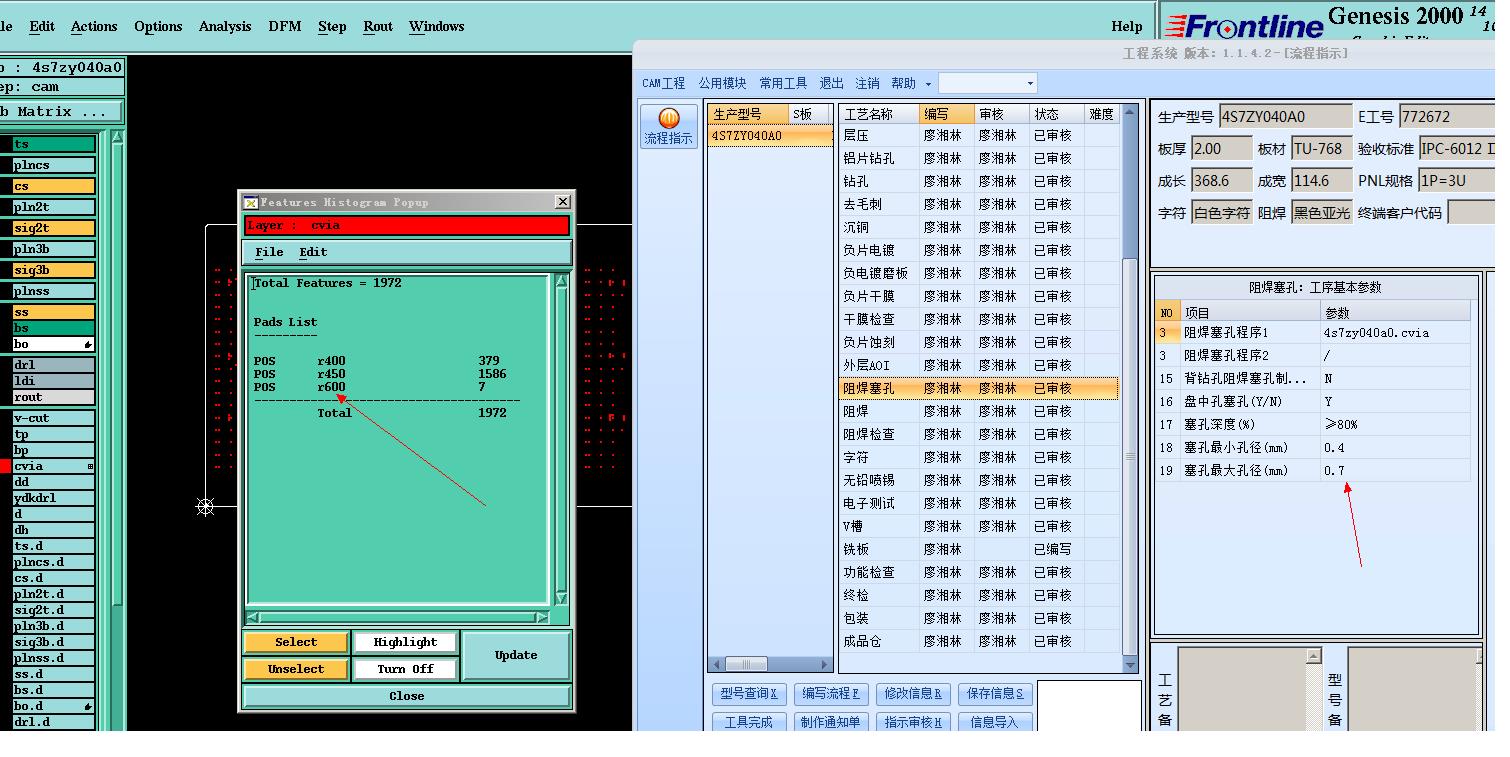The image size is (1510, 757).
Task: Click the Highlight button
Action: click(405, 642)
